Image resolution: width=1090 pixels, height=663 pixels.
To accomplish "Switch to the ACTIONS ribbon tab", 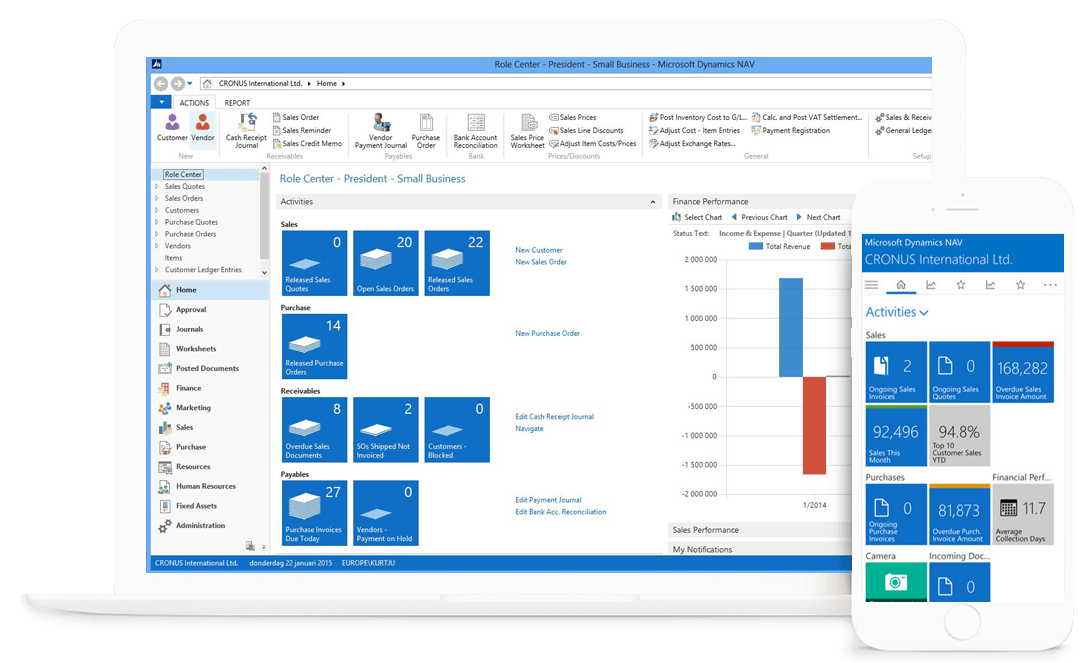I will tap(194, 103).
